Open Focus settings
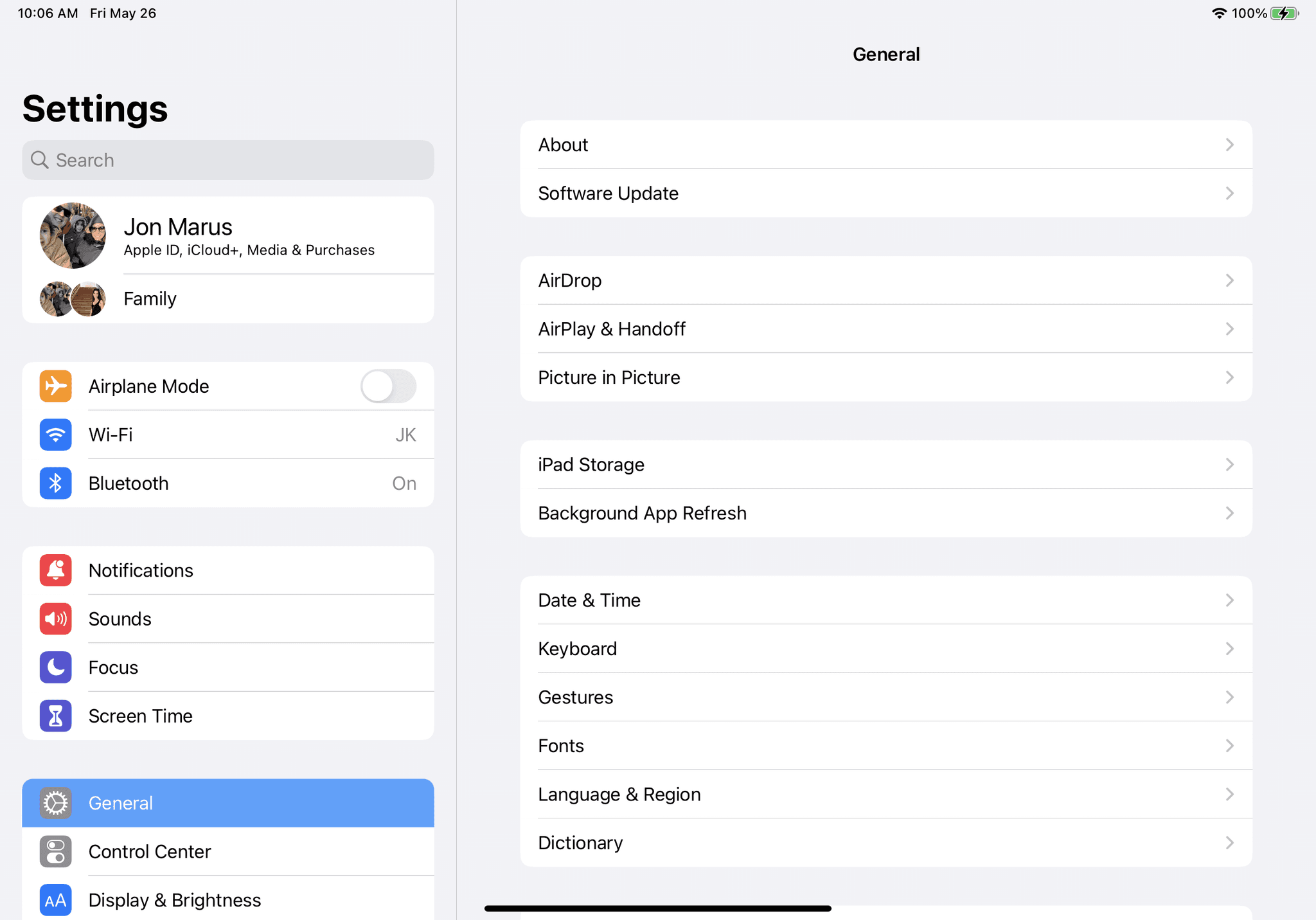Image resolution: width=1316 pixels, height=920 pixels. pyautogui.click(x=228, y=667)
